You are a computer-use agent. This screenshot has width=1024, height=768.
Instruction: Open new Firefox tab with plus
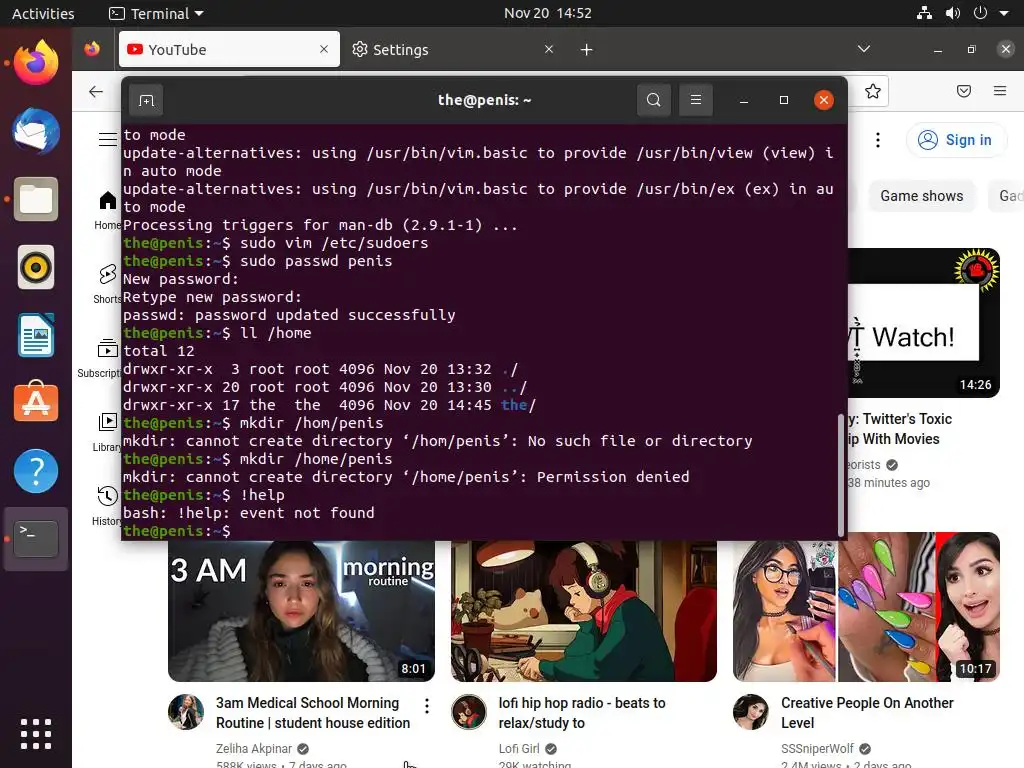(586, 50)
